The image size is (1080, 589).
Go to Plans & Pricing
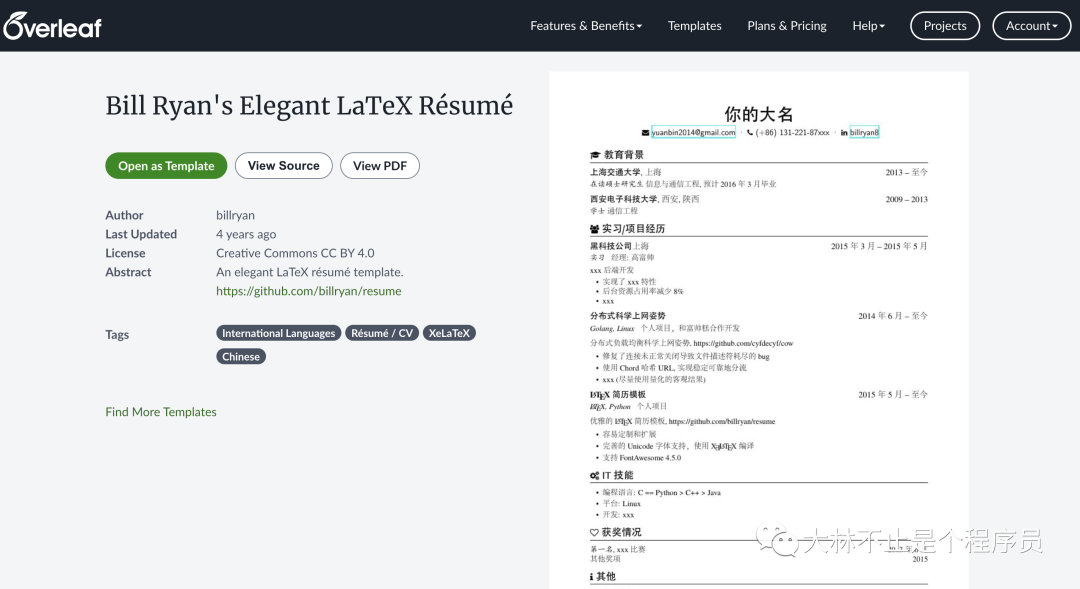pyautogui.click(x=787, y=25)
